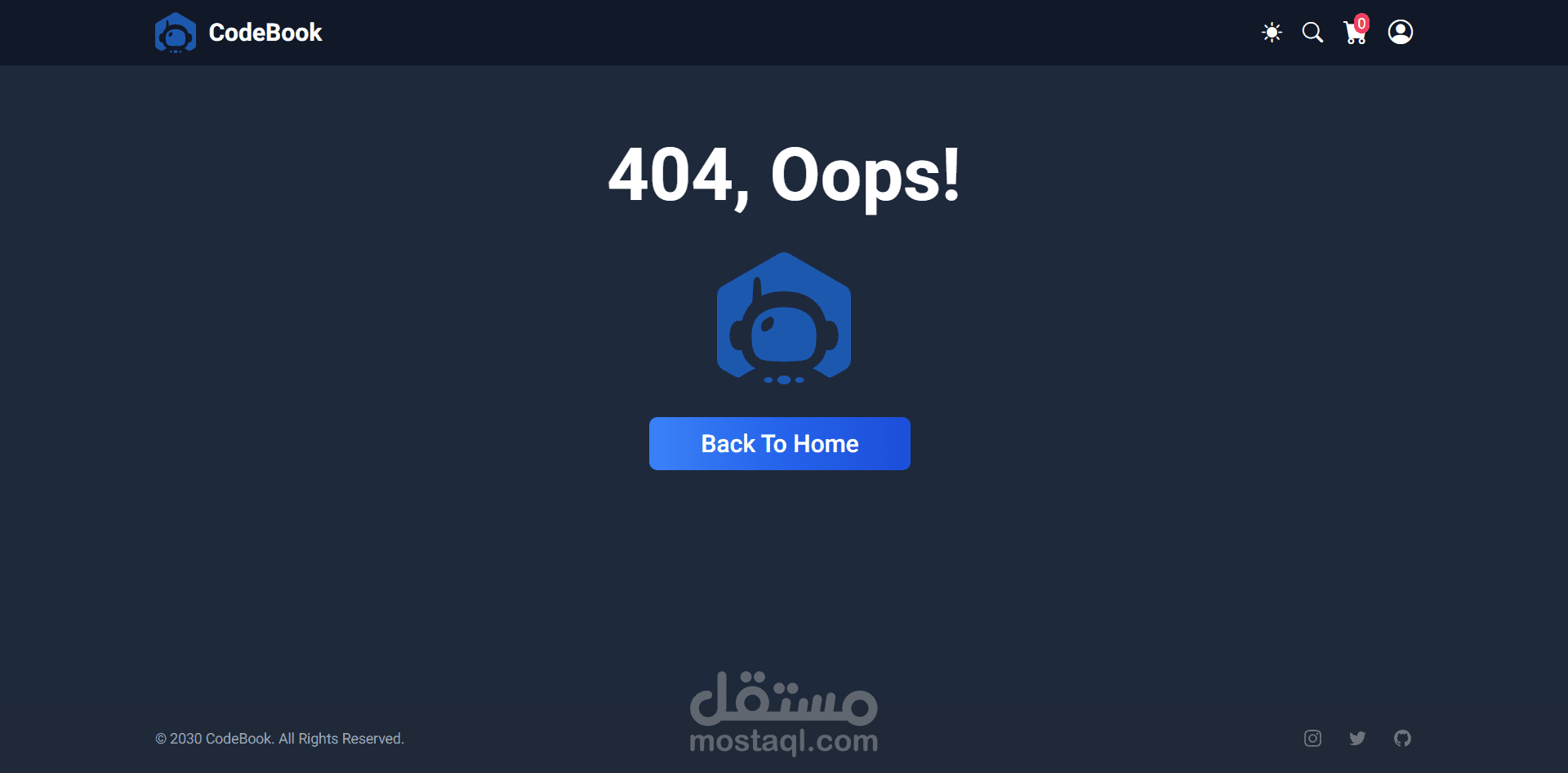Open the Twitter bird icon in footer
Viewport: 1568px width, 773px height.
[x=1357, y=738]
